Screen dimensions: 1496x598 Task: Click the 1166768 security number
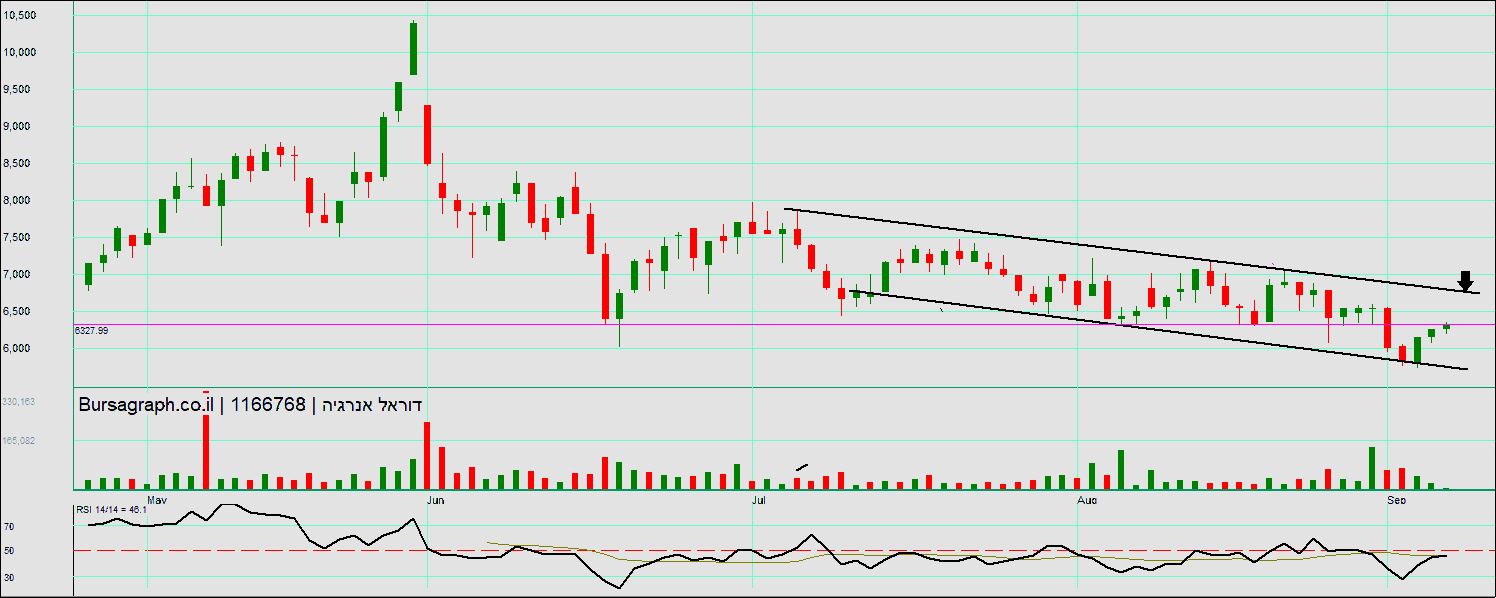[267, 404]
